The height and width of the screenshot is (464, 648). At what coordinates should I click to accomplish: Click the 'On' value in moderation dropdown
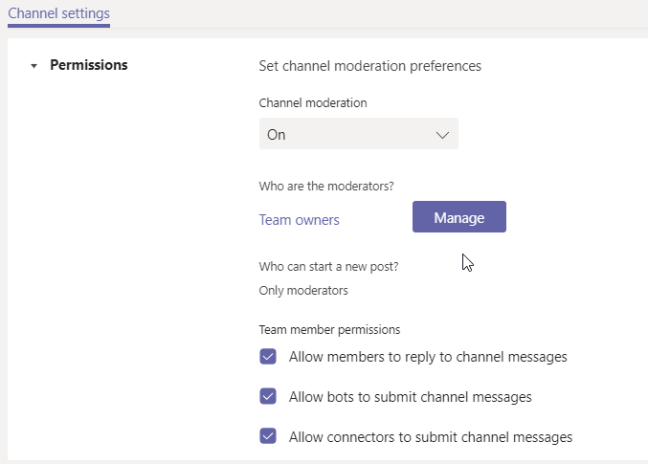click(276, 135)
